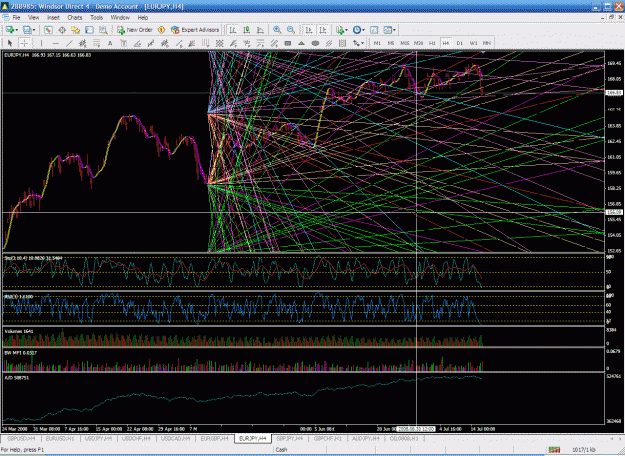Image resolution: width=625 pixels, height=456 pixels.
Task: Choose the vertical line drawing tool
Action: (x=41, y=43)
